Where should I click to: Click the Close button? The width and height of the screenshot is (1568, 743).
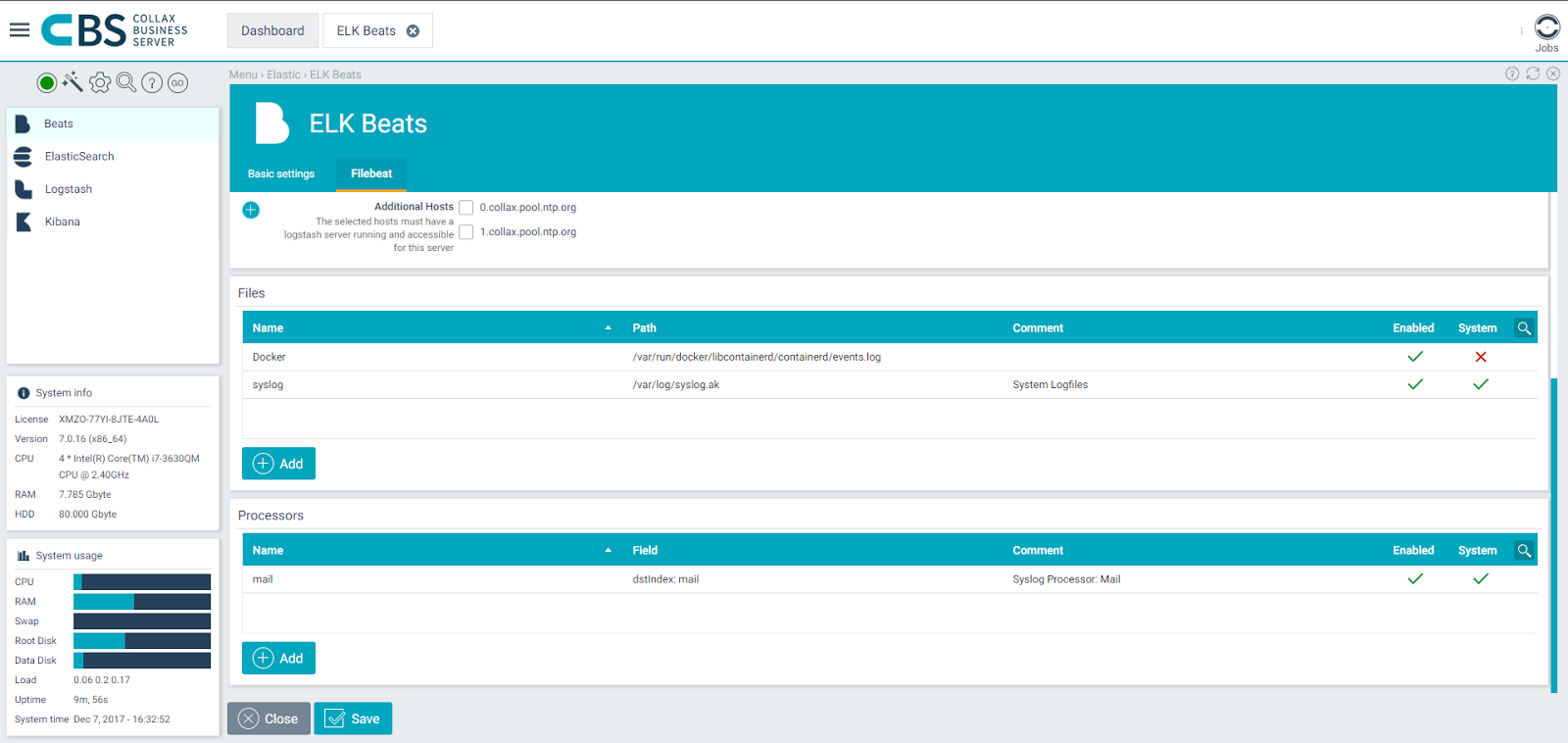click(x=269, y=718)
